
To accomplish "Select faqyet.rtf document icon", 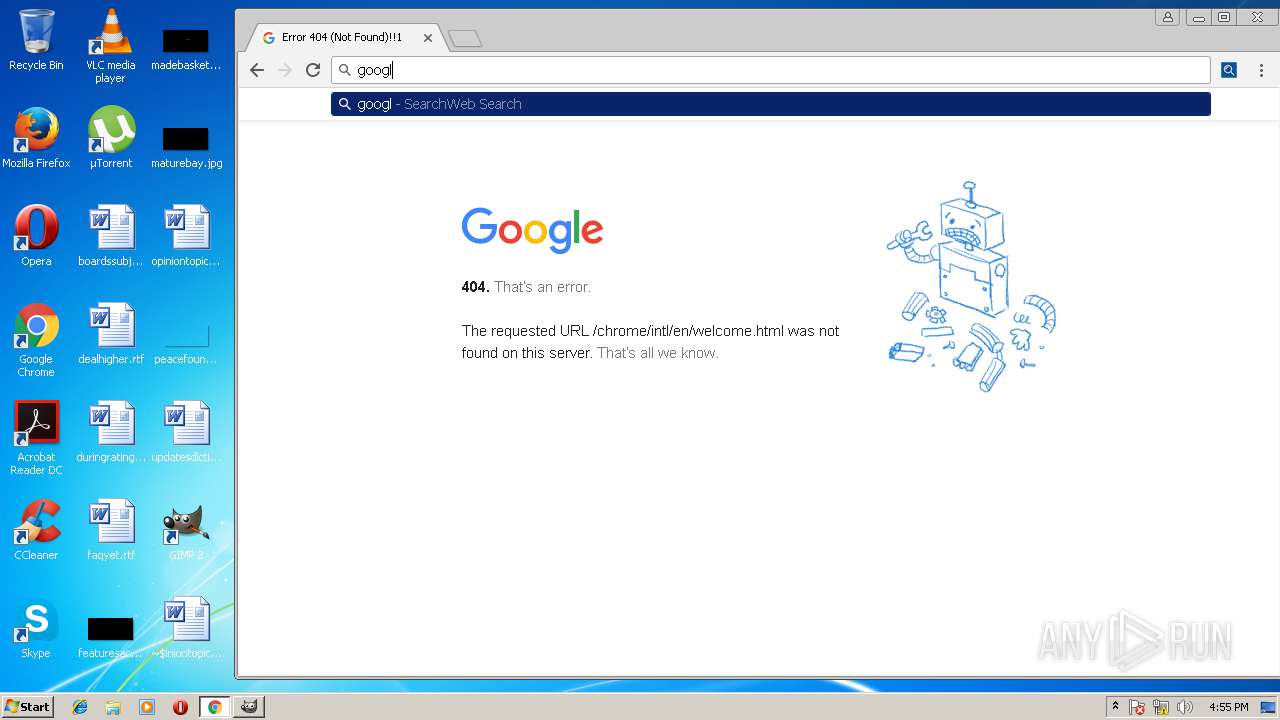I will [x=111, y=530].
